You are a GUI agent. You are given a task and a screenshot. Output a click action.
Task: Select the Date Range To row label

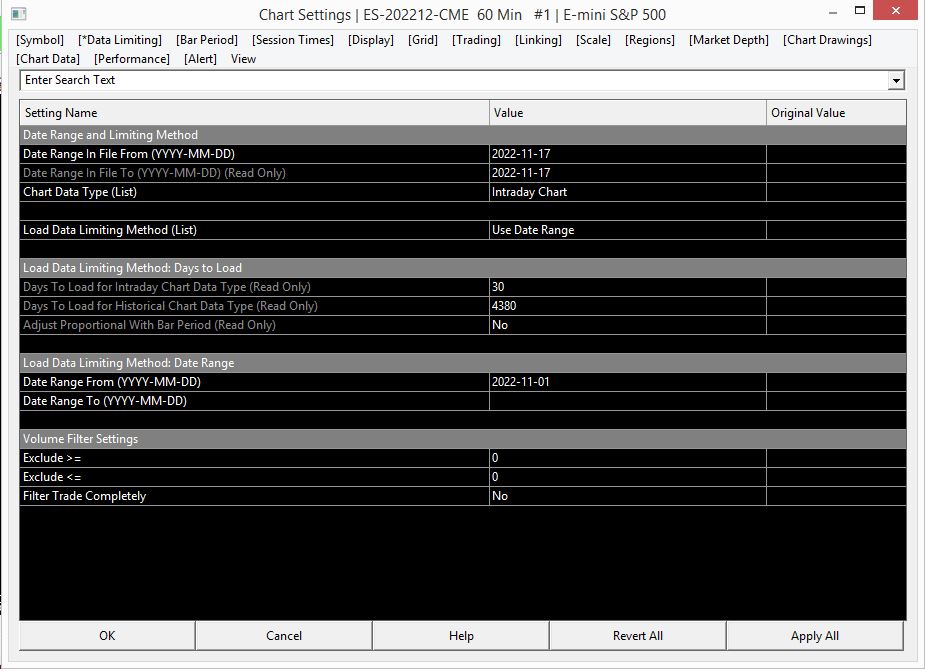tap(104, 401)
